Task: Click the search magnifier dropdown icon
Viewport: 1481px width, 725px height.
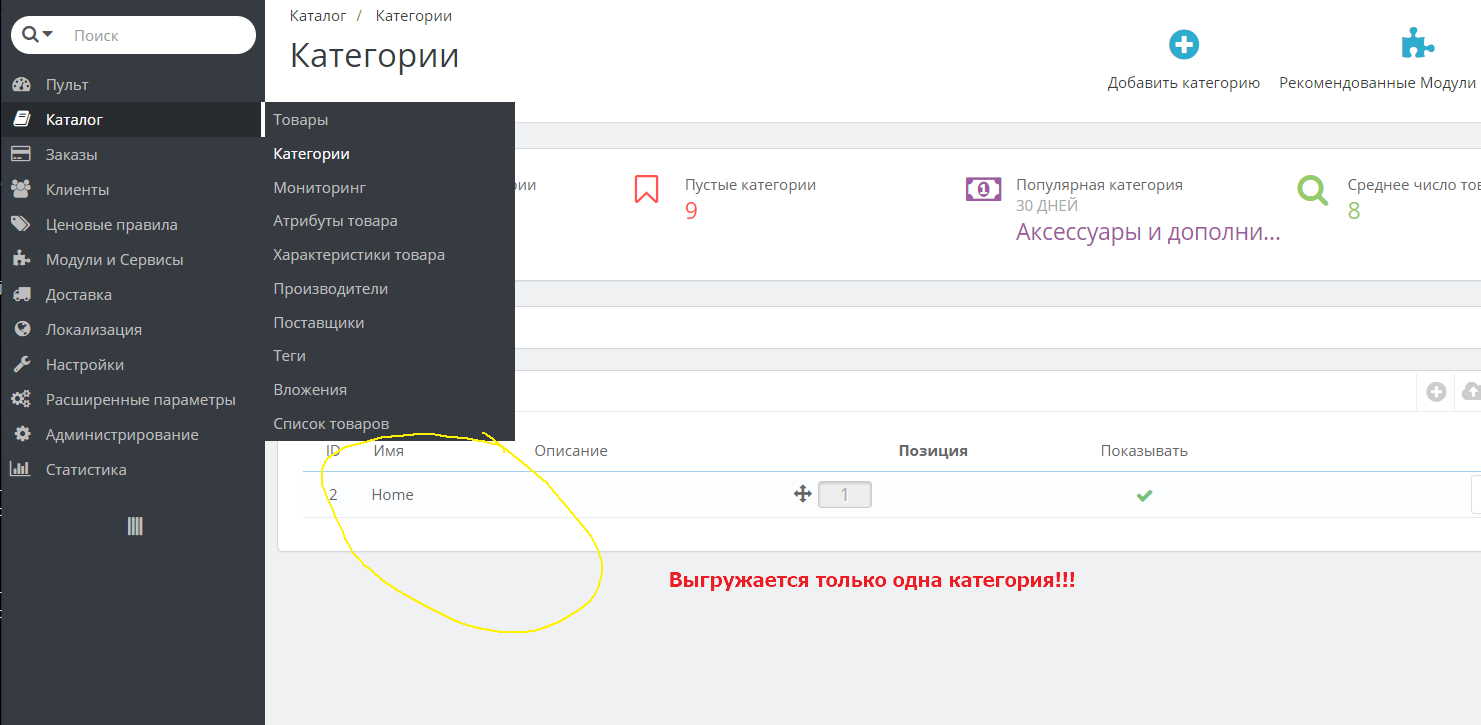Action: point(37,35)
